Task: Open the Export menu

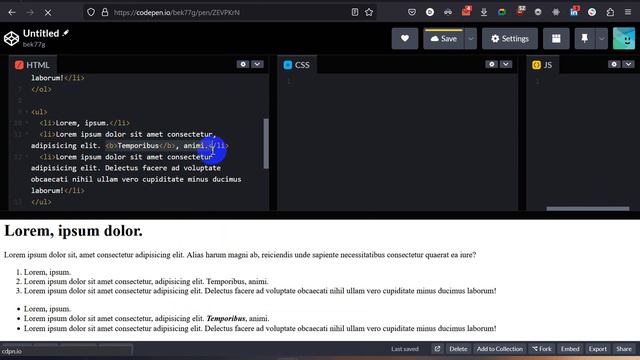Action: point(598,349)
